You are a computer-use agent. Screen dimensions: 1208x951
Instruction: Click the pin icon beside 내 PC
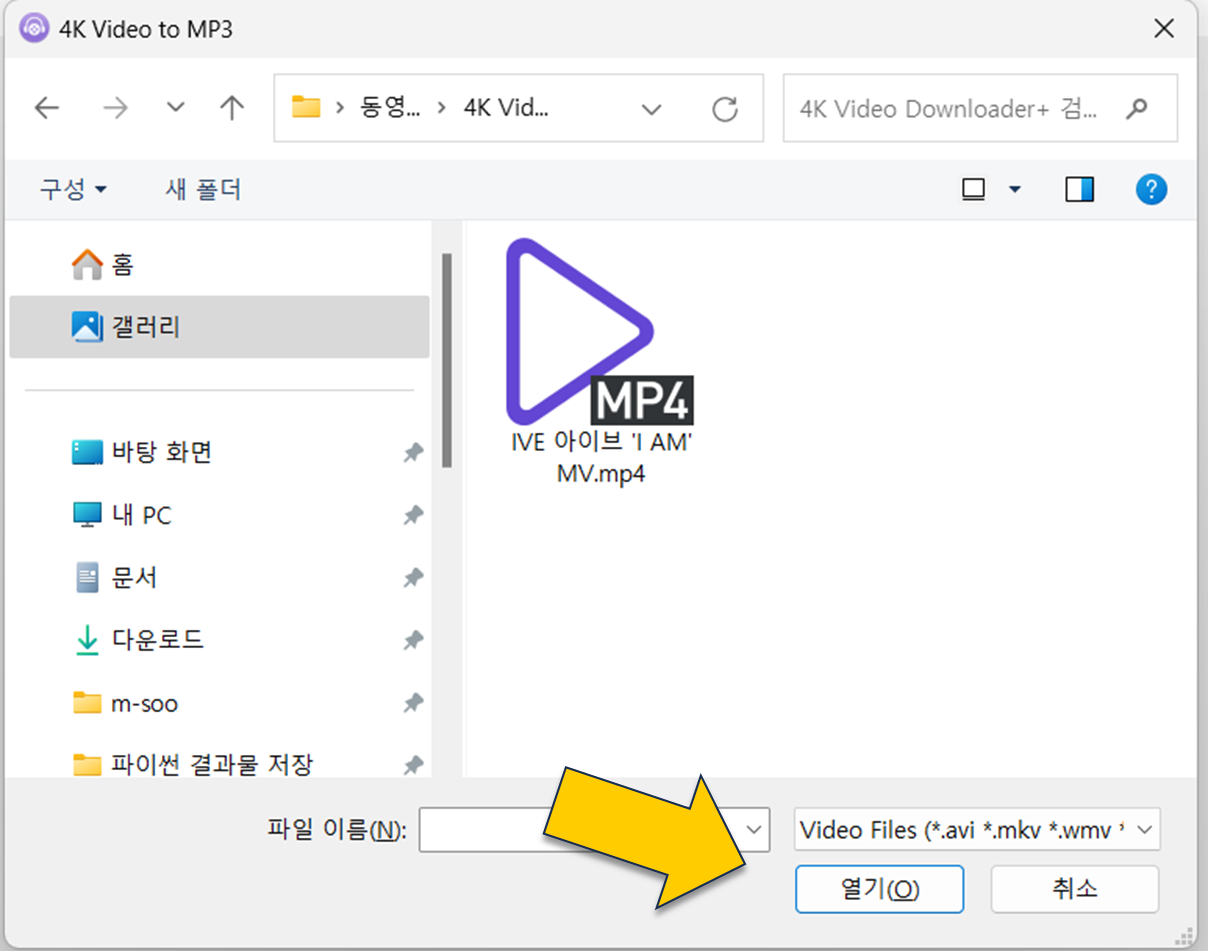(x=413, y=515)
